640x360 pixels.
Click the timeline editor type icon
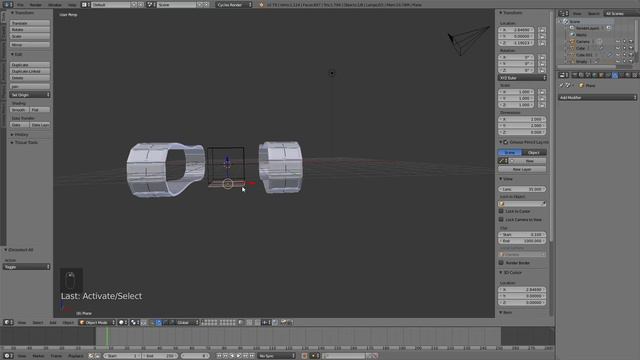(8, 356)
